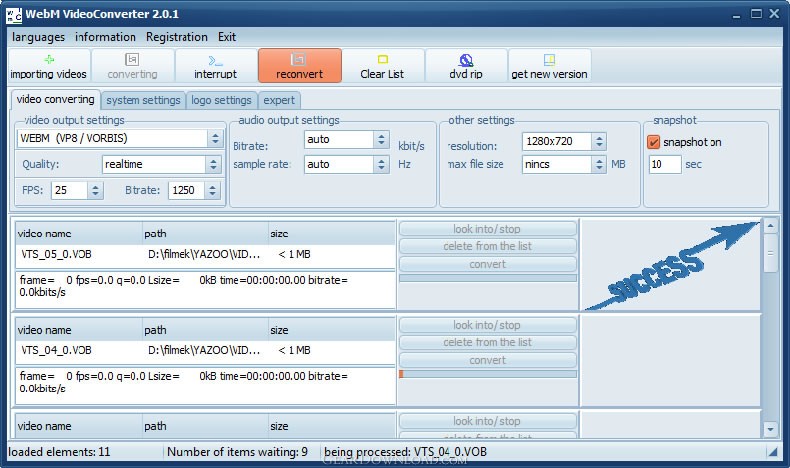Switch to the logo settings tab
Viewport: 790px width, 468px height.
[221, 100]
